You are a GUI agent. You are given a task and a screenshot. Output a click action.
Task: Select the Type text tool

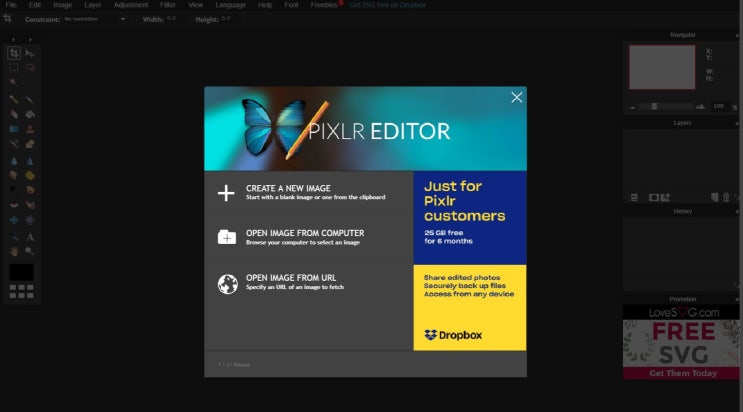[x=30, y=237]
